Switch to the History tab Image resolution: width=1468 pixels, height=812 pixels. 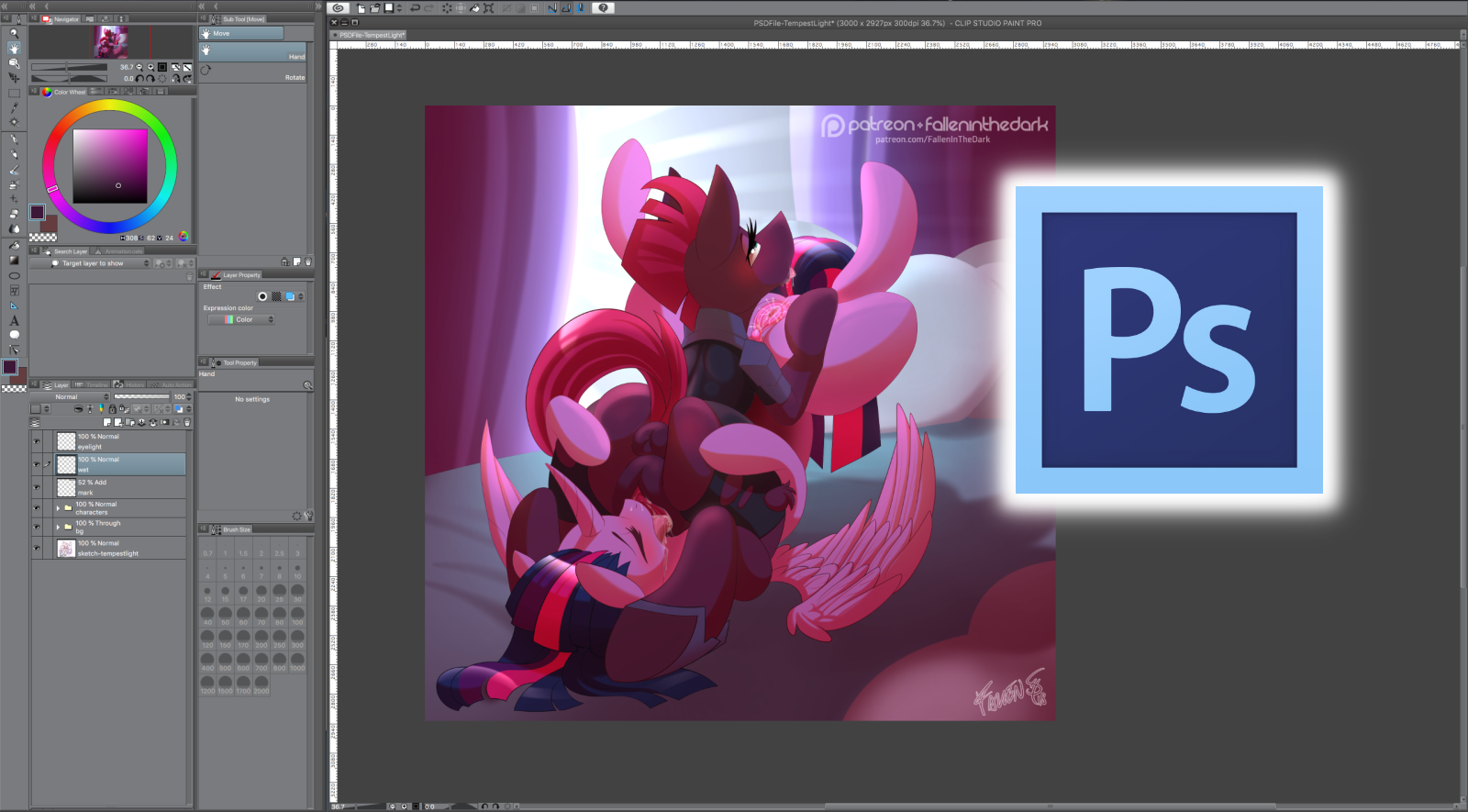pos(129,384)
